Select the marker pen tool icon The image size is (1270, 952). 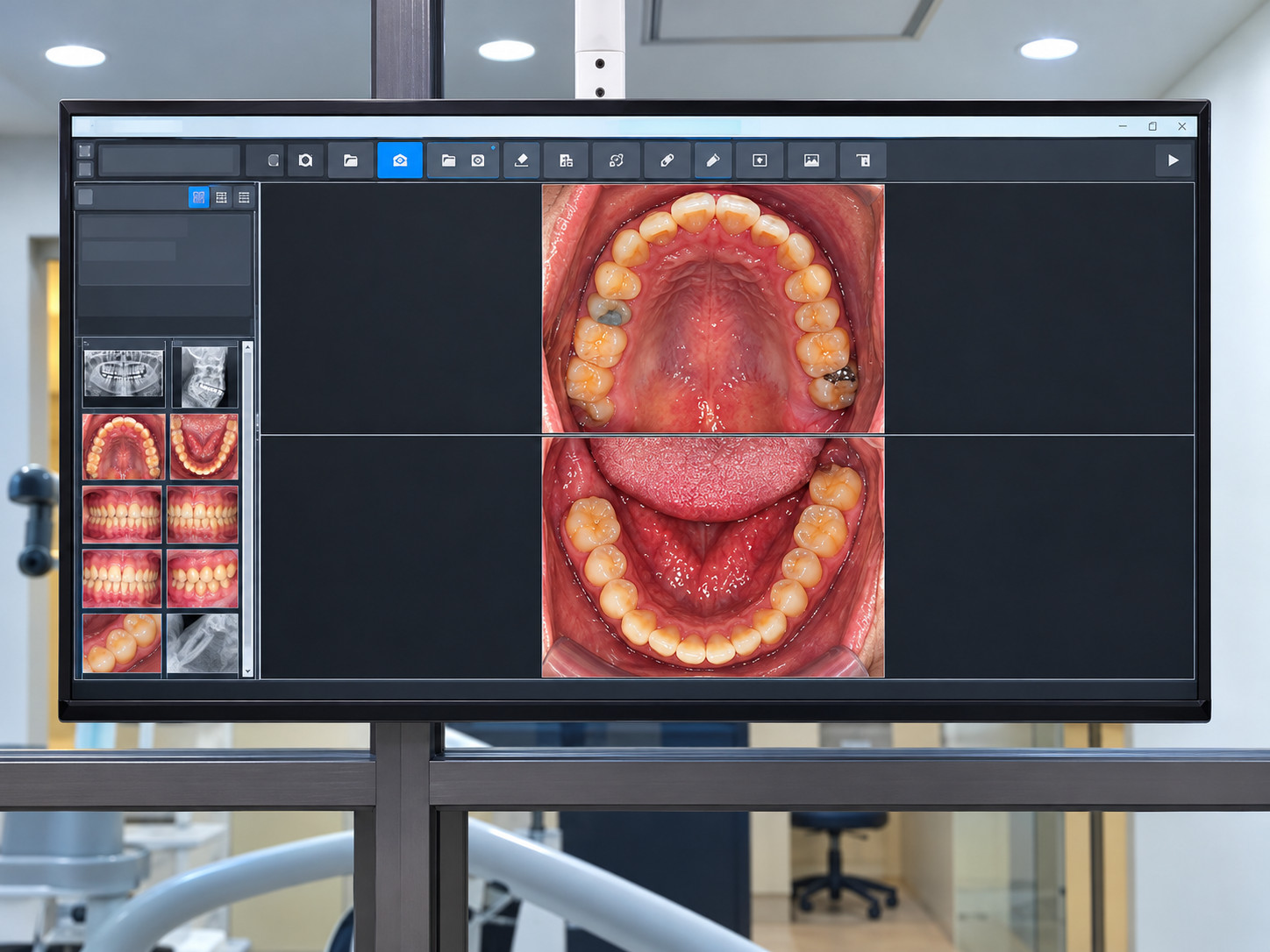coord(713,160)
